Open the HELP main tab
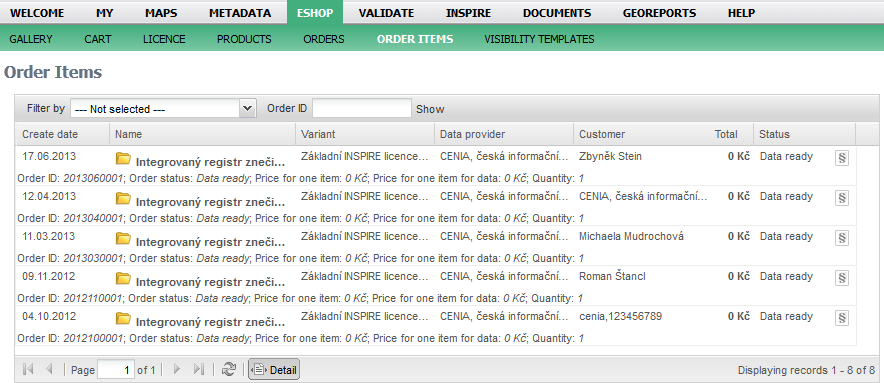This screenshot has width=884, height=383. click(741, 13)
